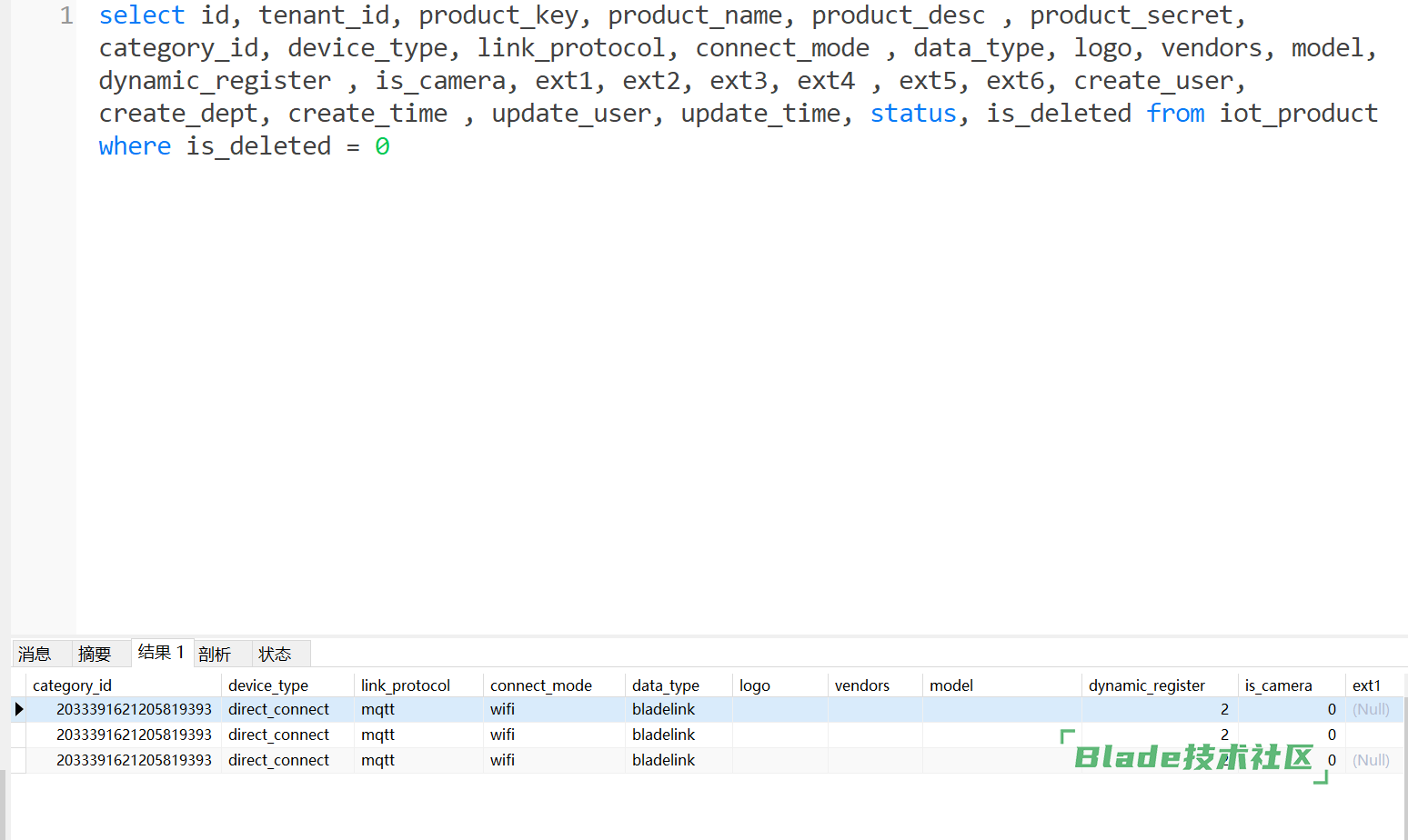The image size is (1408, 840).
Task: Open the 摘要 tab
Action: point(95,654)
